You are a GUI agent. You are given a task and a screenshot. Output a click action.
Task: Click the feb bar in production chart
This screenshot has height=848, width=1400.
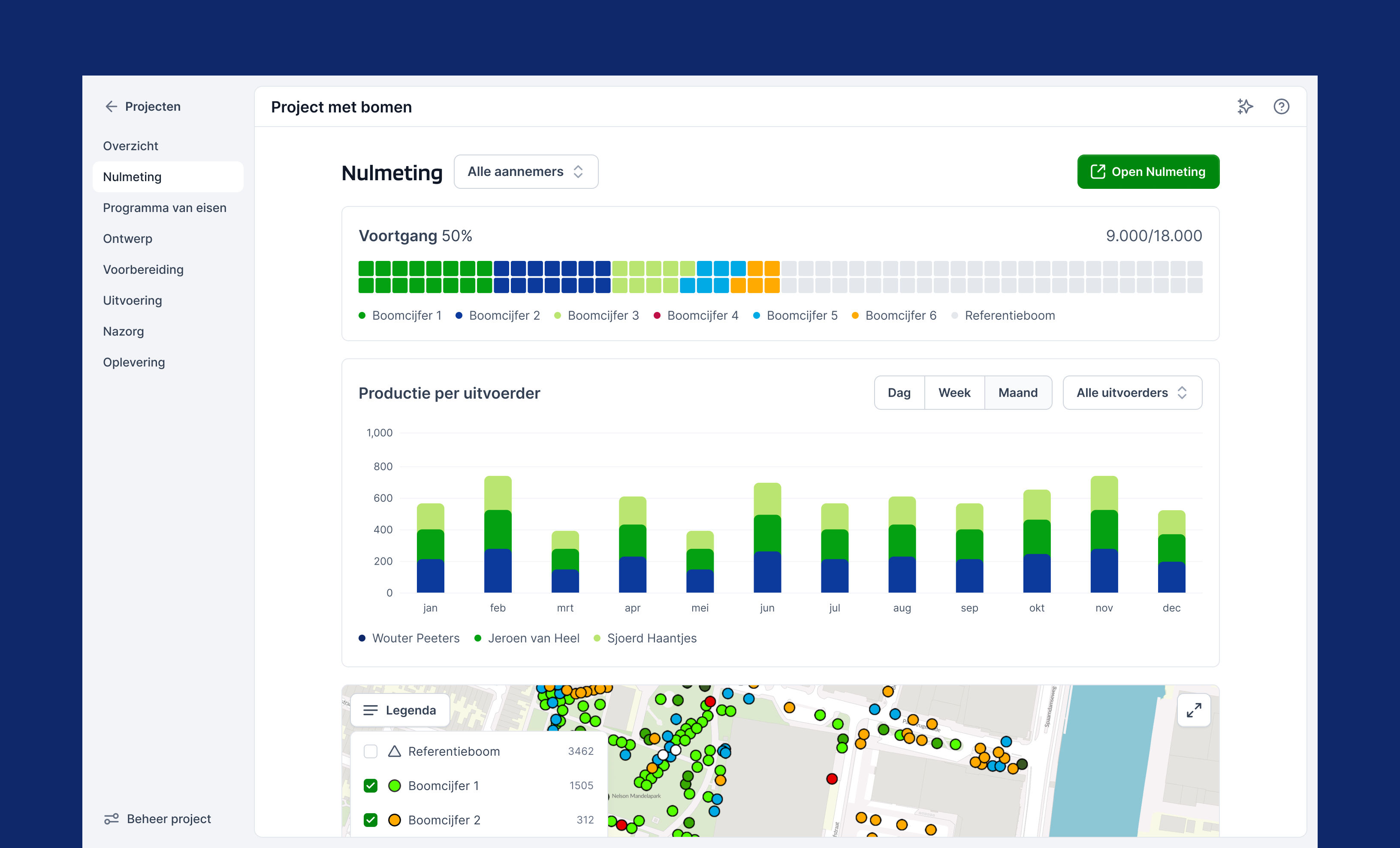point(498,534)
